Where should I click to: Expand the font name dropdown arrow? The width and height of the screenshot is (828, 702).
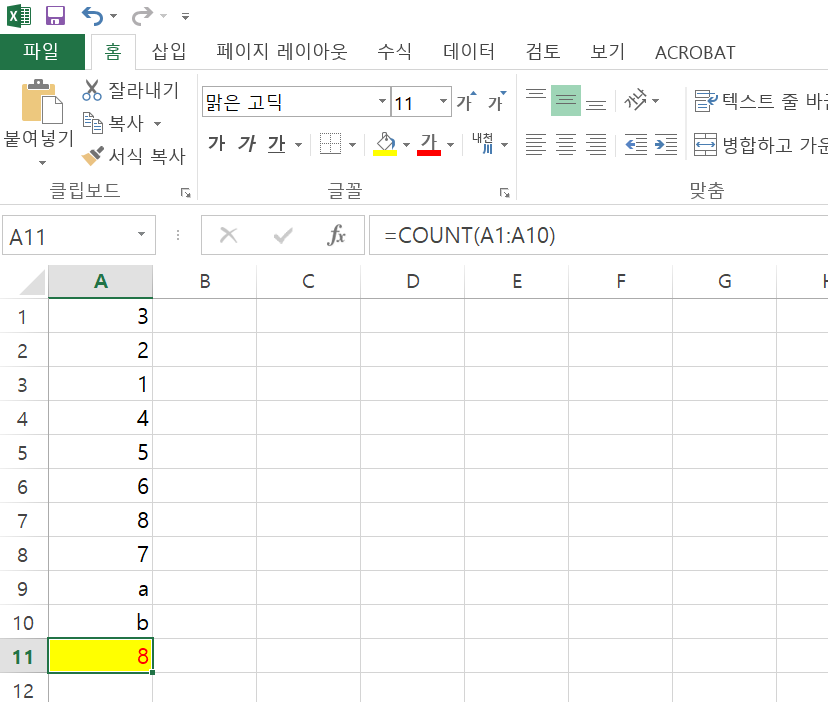click(382, 101)
